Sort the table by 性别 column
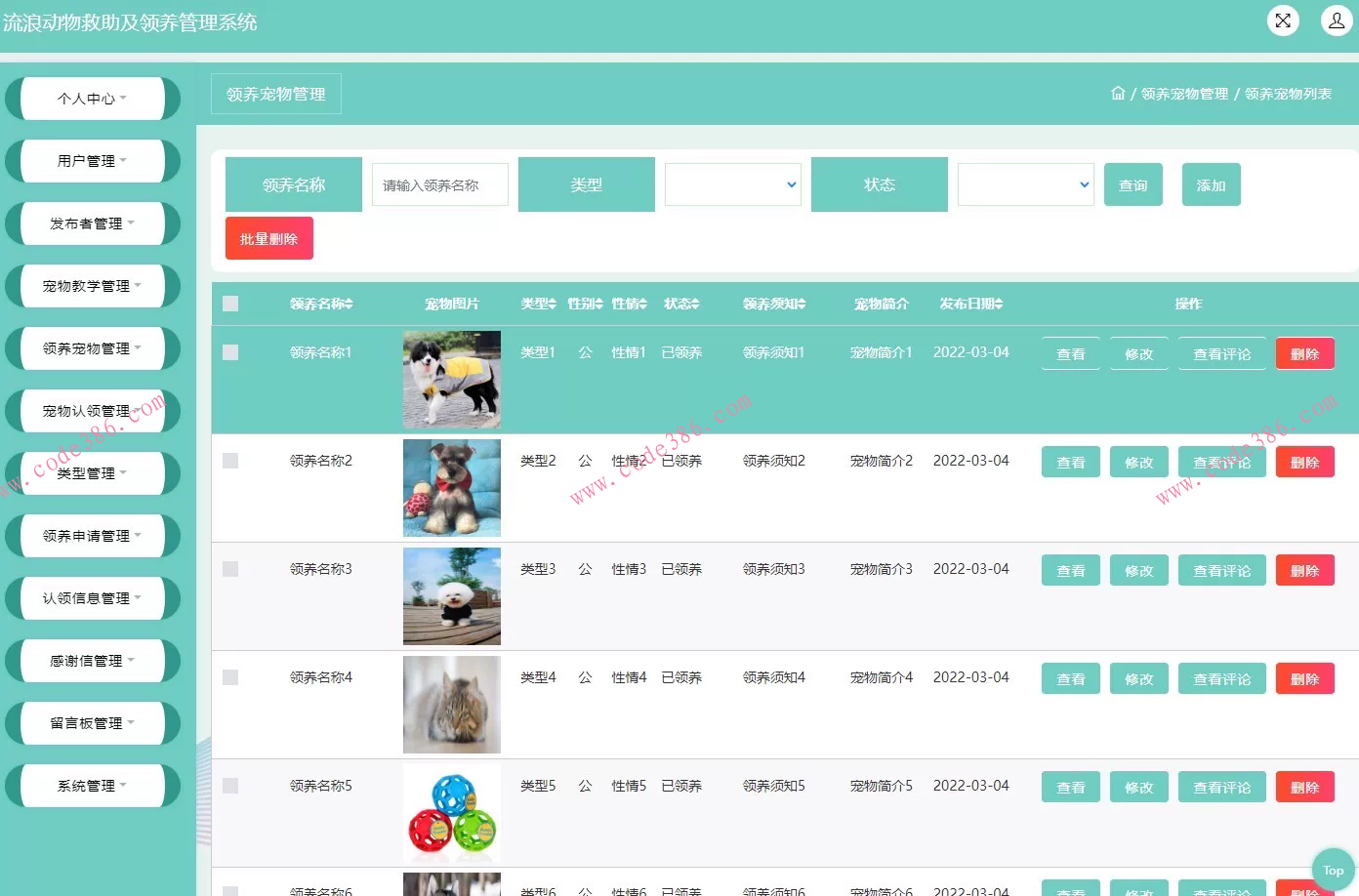Screen dimensions: 1359x896 (x=584, y=304)
